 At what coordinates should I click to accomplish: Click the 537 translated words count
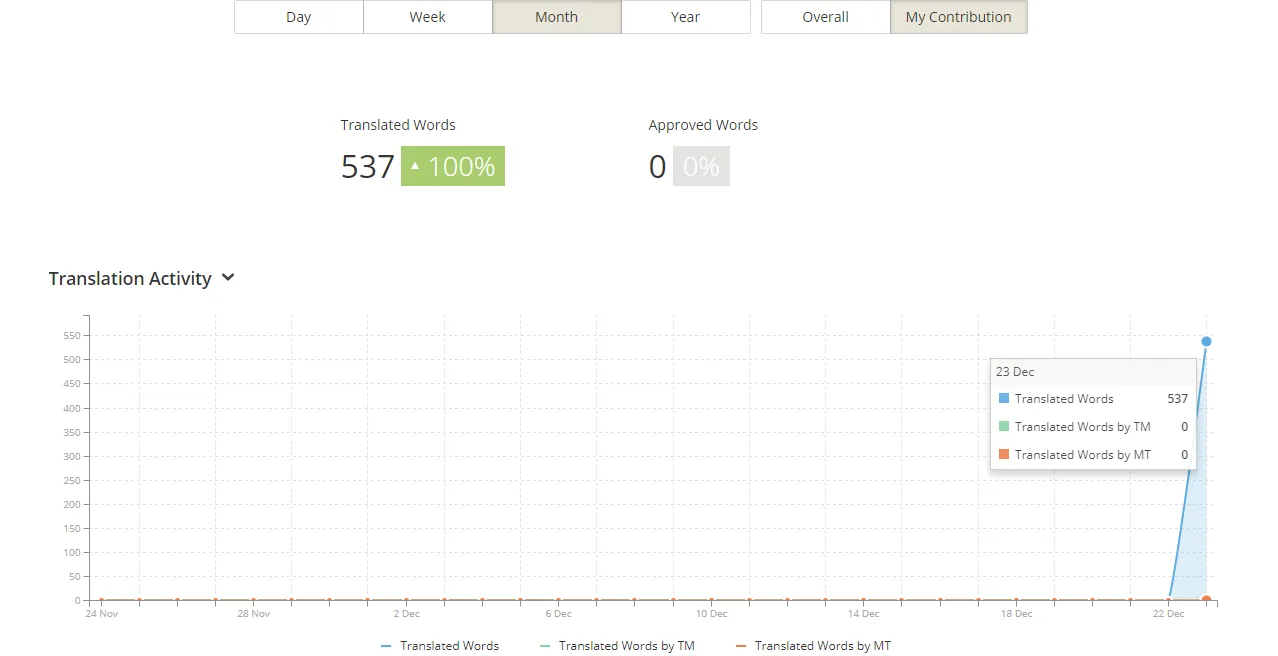(x=368, y=166)
